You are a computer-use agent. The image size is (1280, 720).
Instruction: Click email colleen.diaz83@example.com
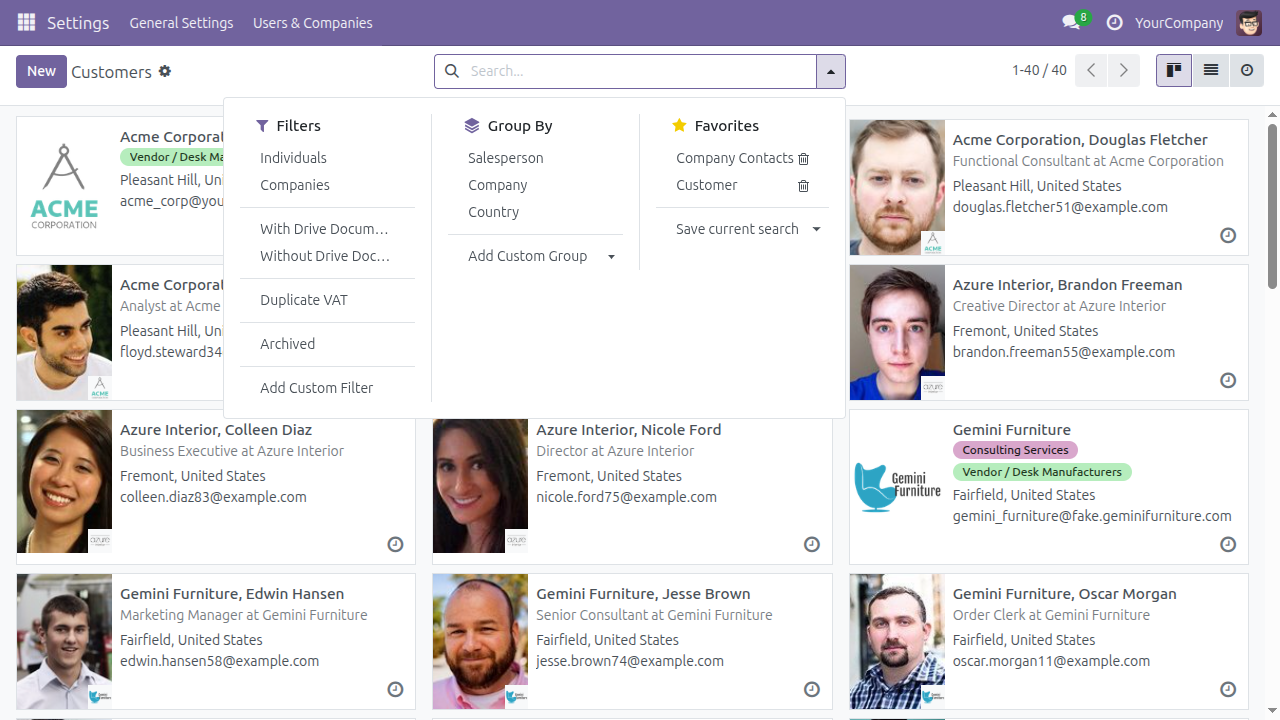tap(213, 497)
